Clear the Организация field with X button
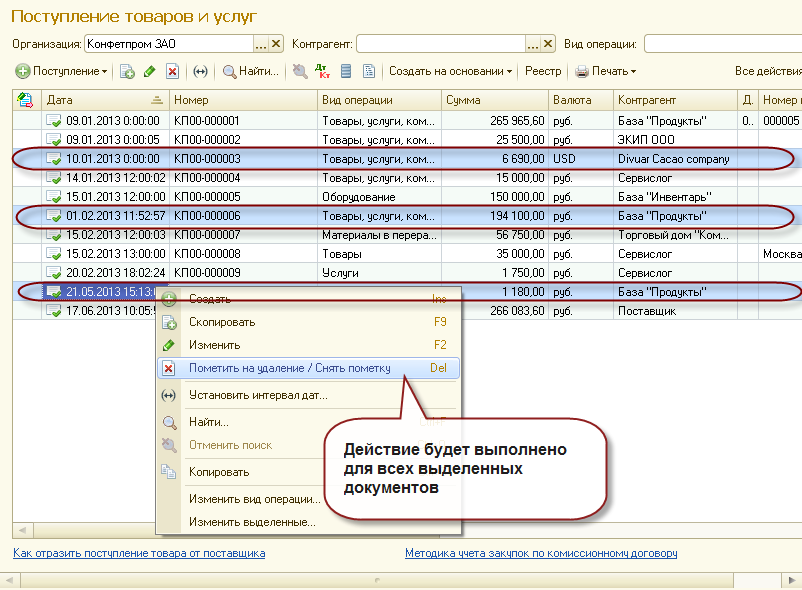The width and height of the screenshot is (802, 590). [277, 44]
